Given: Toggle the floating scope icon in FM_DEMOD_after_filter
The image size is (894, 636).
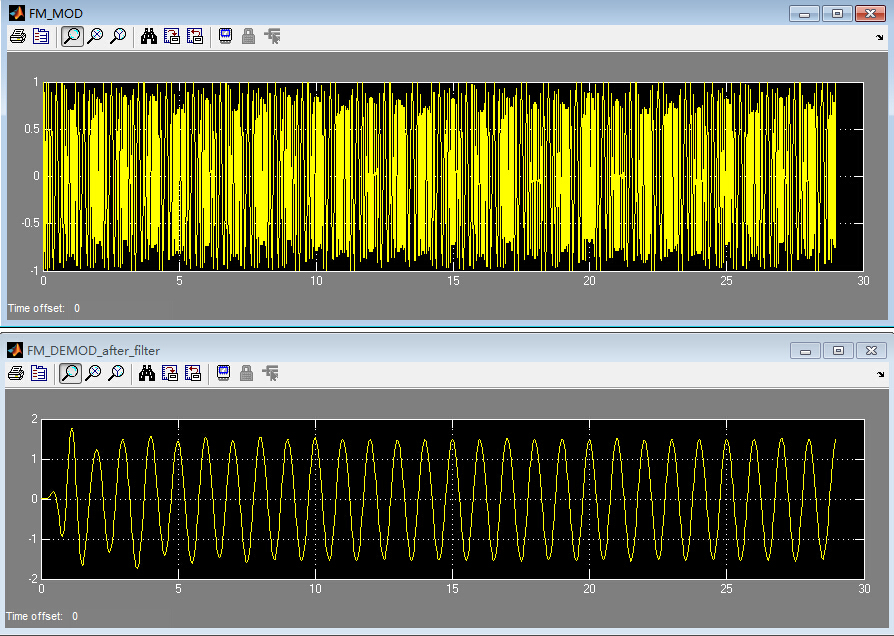Looking at the screenshot, I should 224,374.
